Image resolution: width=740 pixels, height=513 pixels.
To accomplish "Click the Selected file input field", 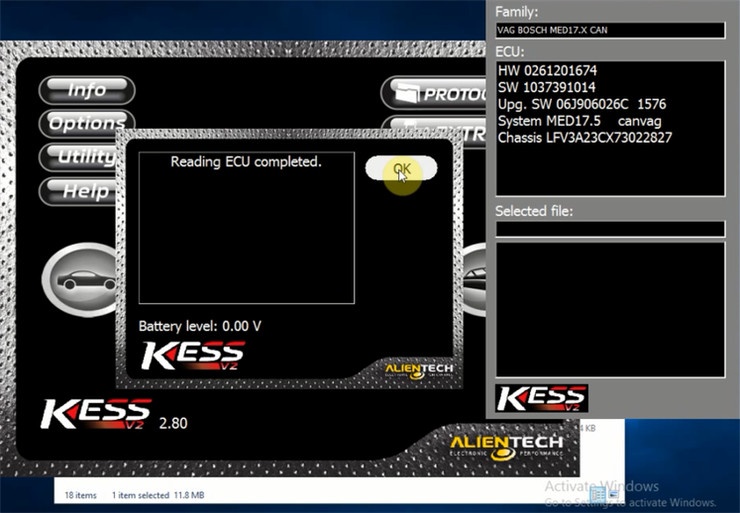I will point(610,229).
